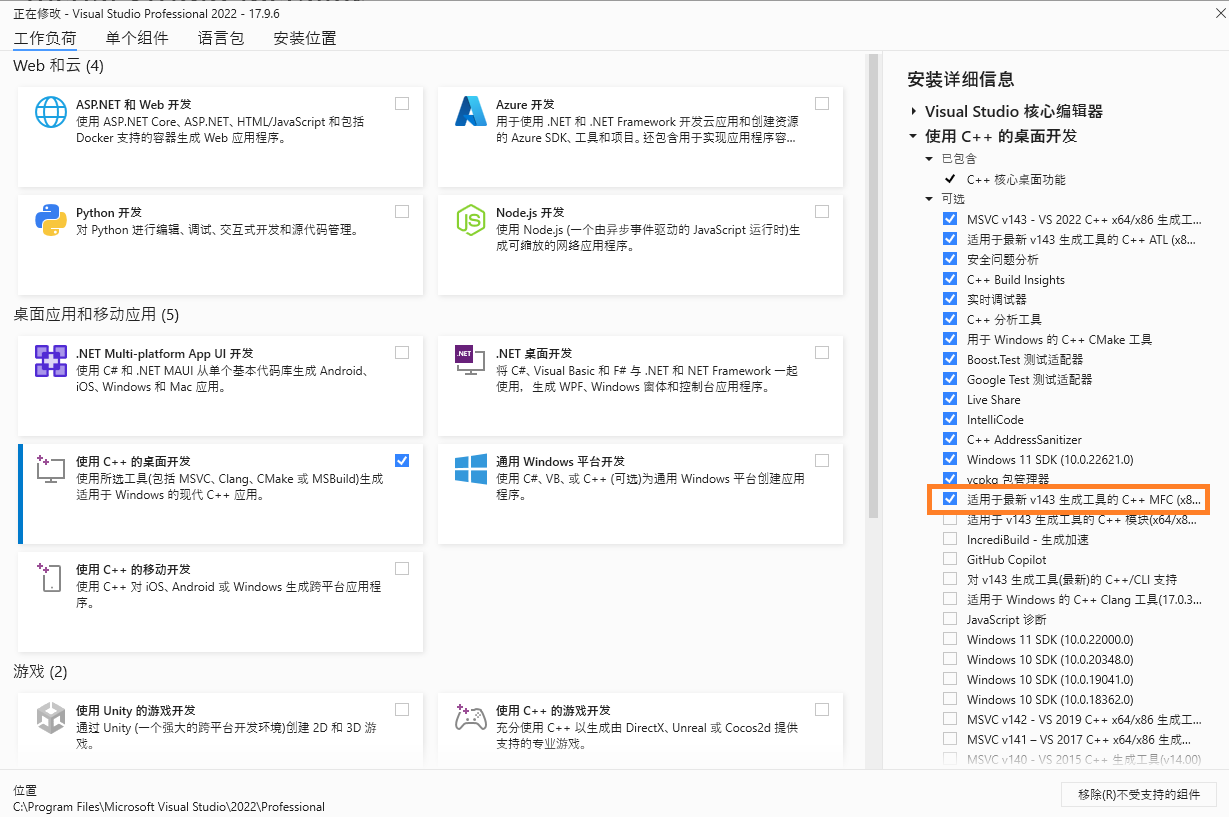Uncheck the Boost.Test 测试适配器 component
The width and height of the screenshot is (1229, 817).
point(949,359)
